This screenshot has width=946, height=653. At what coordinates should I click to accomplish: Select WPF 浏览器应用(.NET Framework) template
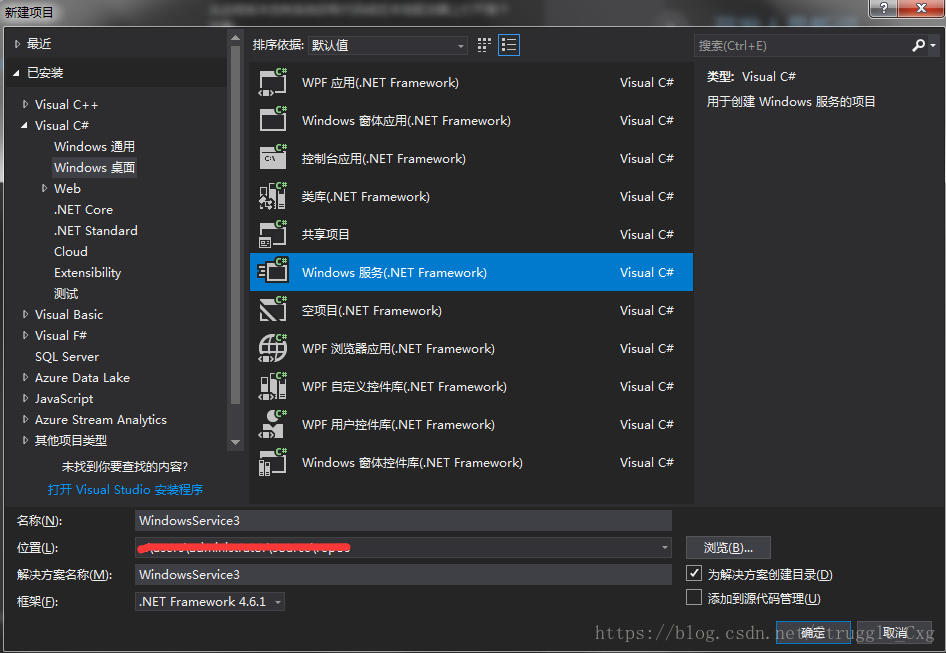click(471, 348)
